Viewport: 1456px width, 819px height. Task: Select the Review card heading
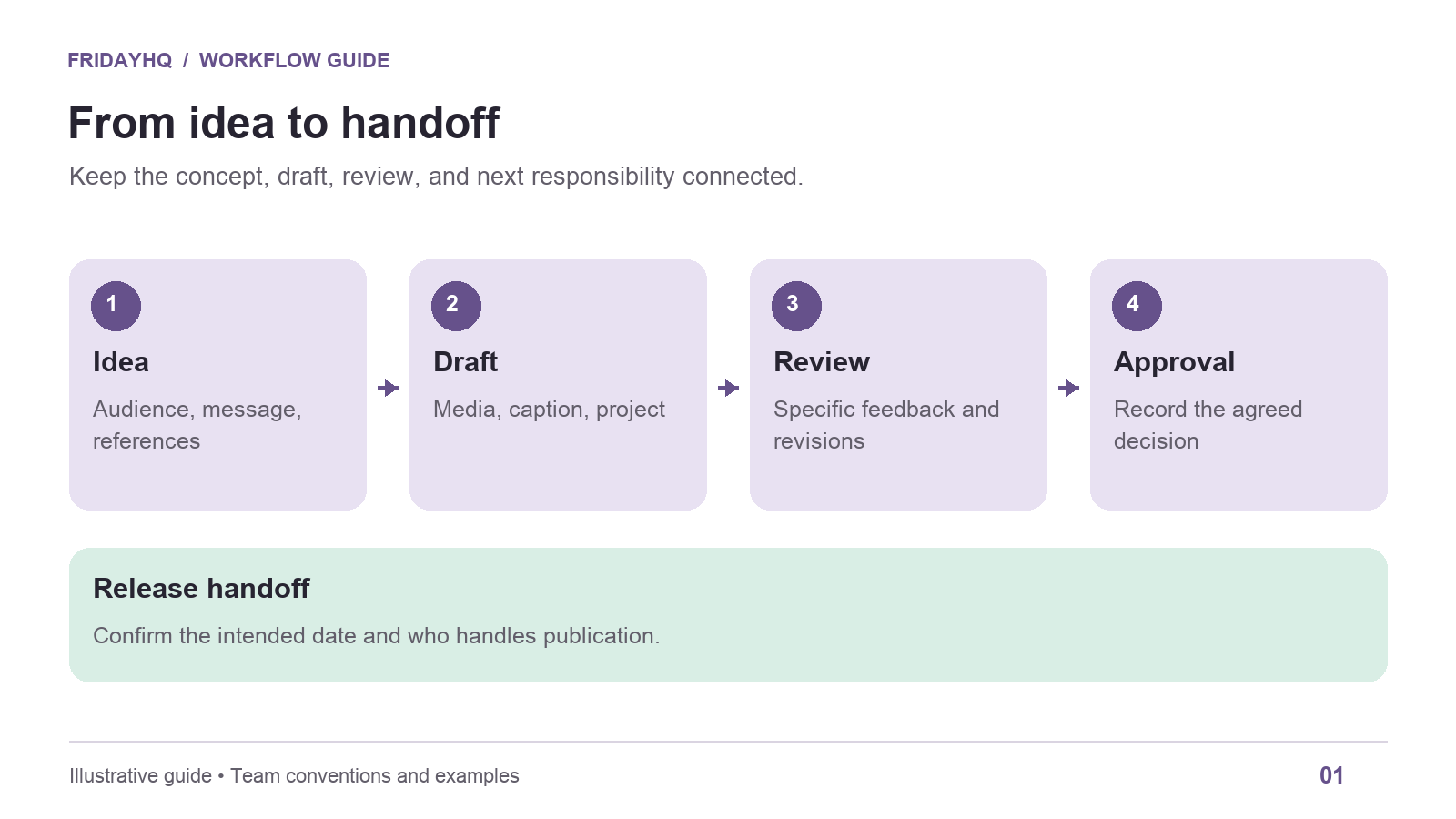pyautogui.click(x=822, y=362)
